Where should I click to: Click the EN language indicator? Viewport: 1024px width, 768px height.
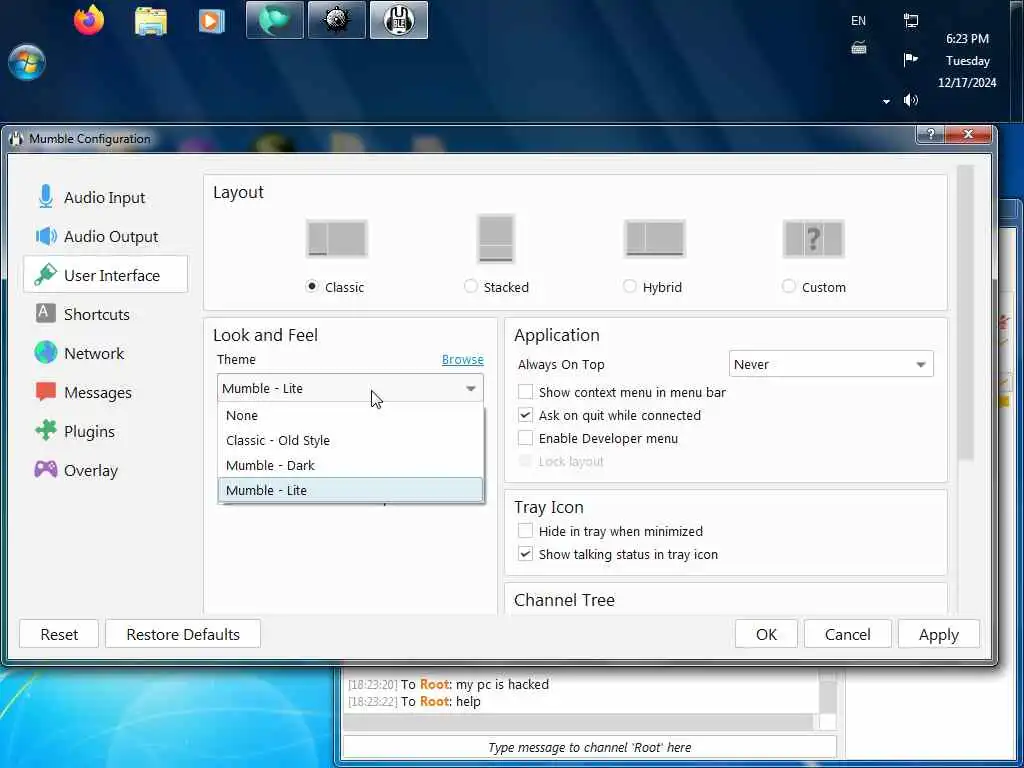pos(858,21)
